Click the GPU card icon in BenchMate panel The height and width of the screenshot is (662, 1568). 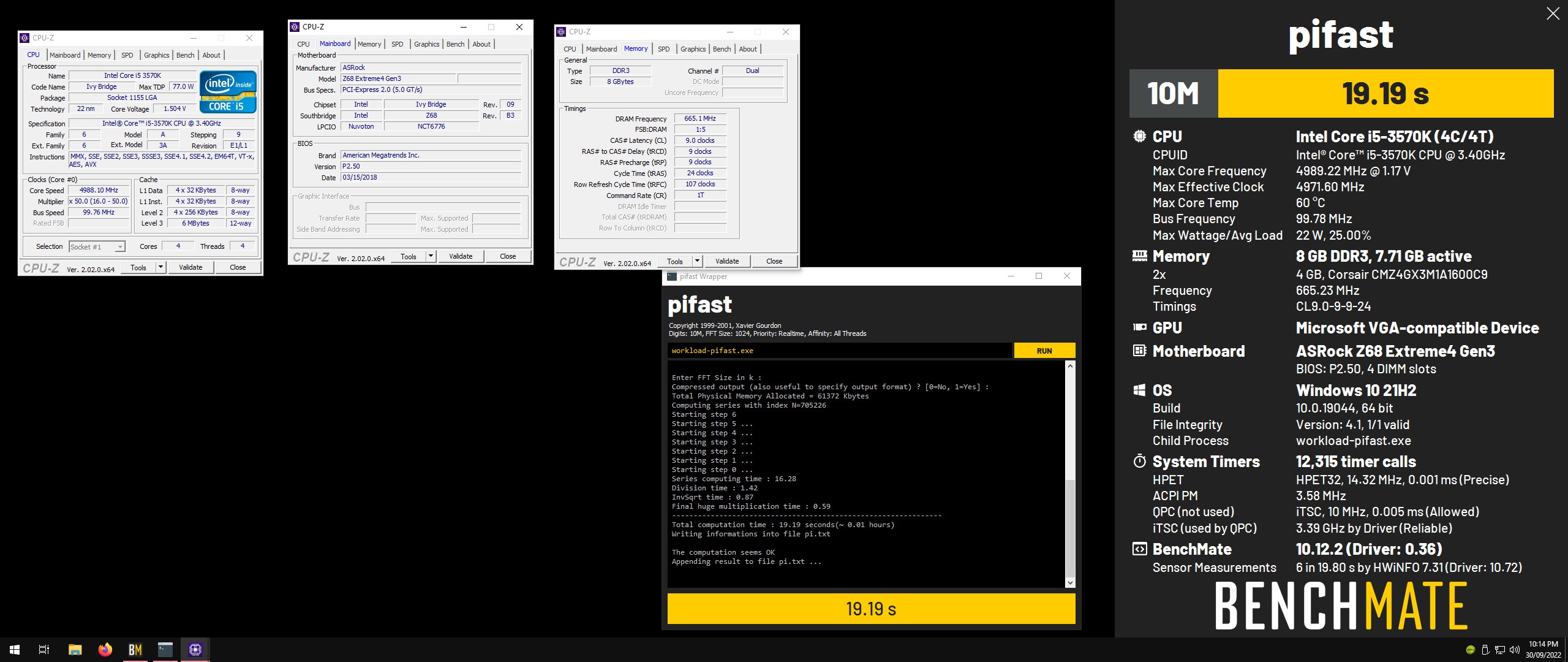click(1139, 327)
